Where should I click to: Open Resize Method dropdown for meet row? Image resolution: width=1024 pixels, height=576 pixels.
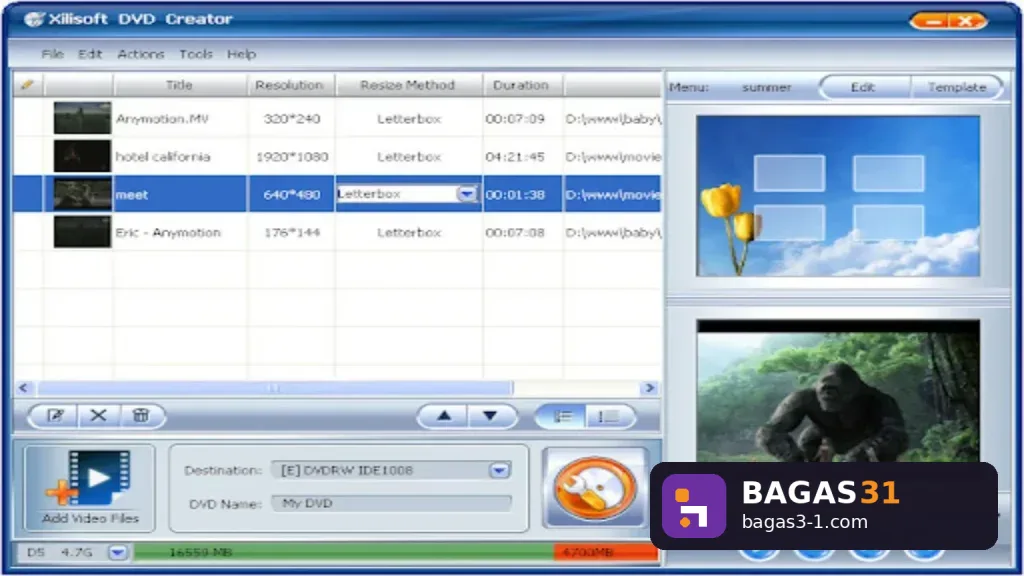point(467,194)
